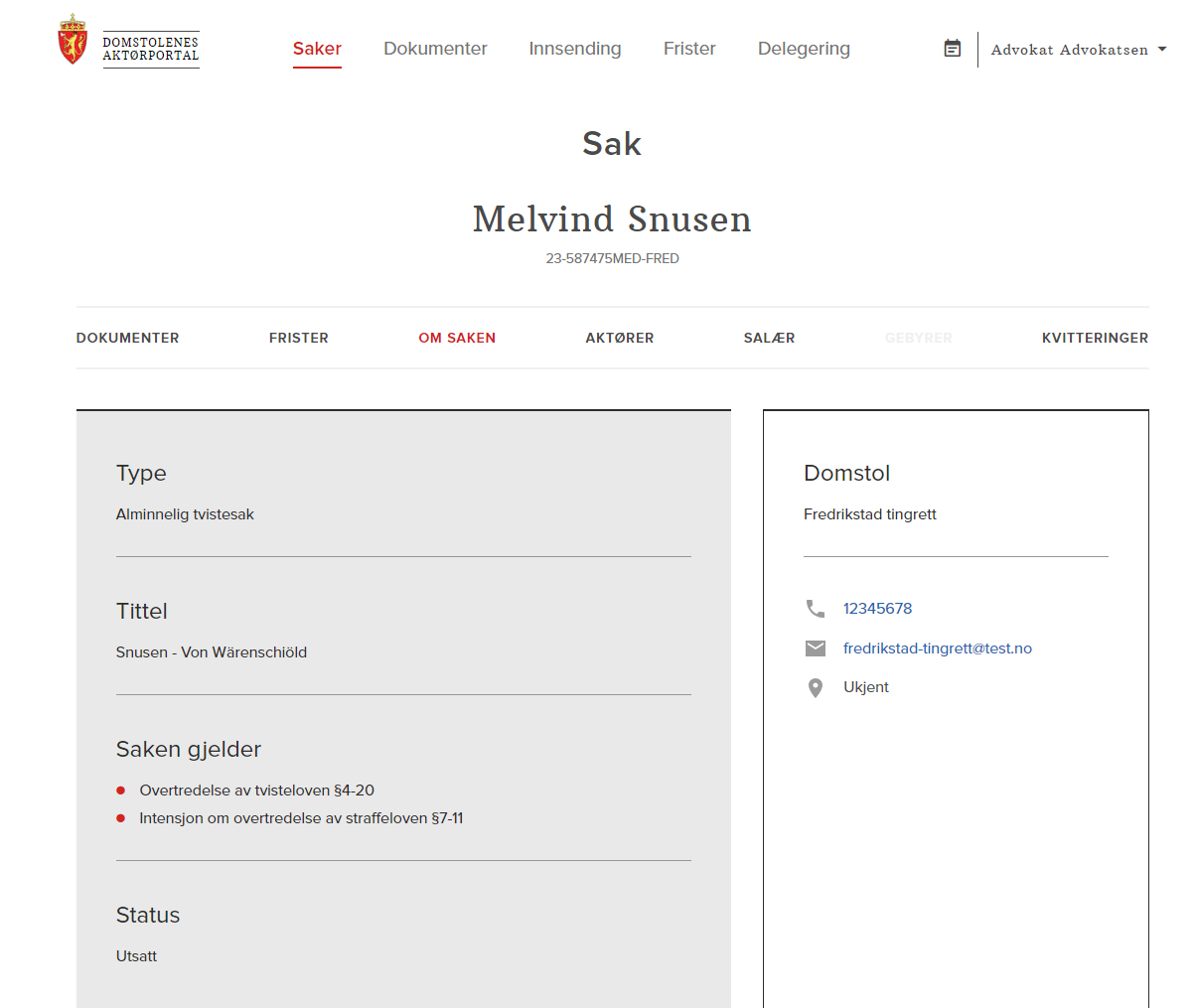
Task: Click the phone icon beside 12345678
Action: [816, 609]
